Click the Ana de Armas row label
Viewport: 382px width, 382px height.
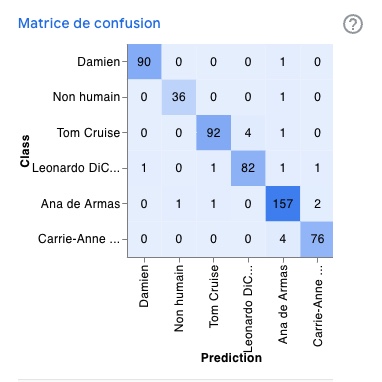tap(80, 203)
